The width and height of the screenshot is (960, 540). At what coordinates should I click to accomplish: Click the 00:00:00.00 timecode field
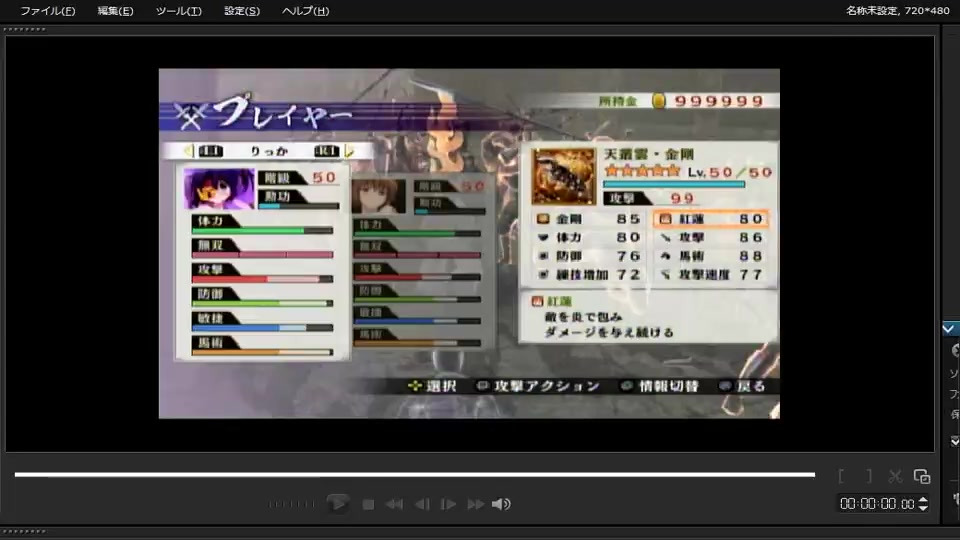(877, 504)
